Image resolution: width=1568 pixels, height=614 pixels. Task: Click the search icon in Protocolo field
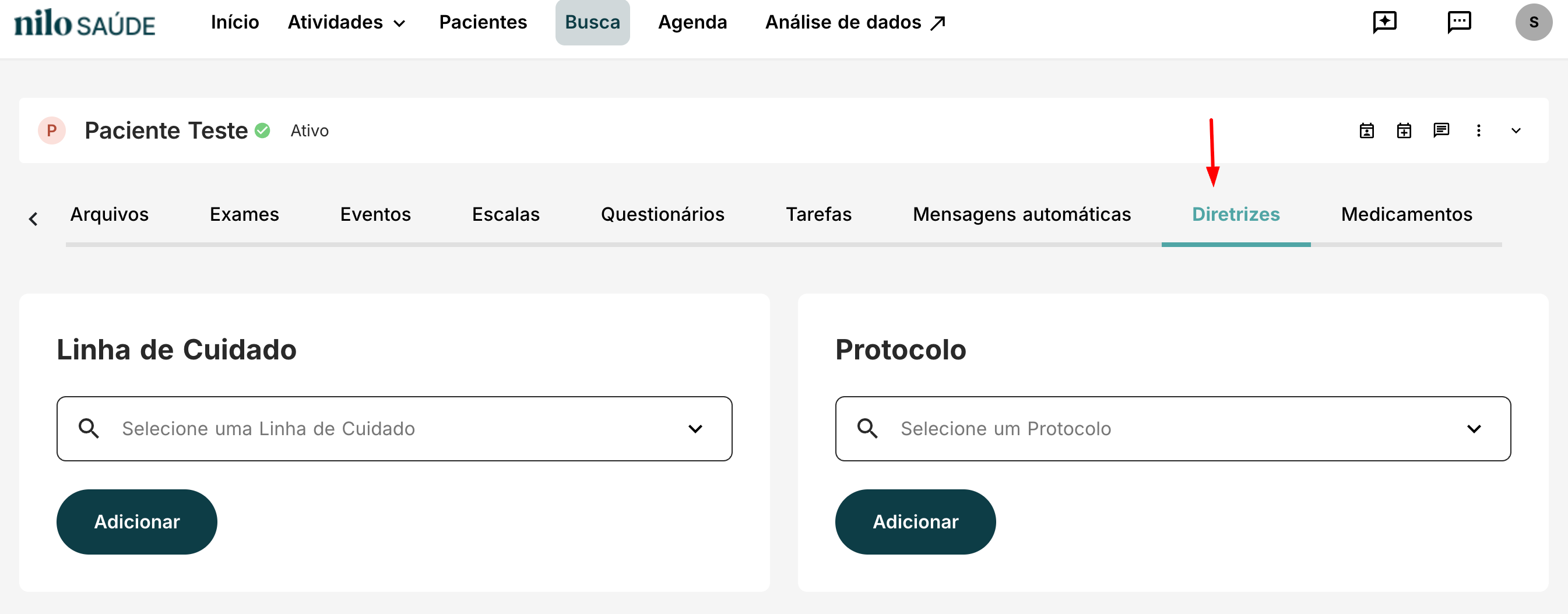[x=868, y=428]
